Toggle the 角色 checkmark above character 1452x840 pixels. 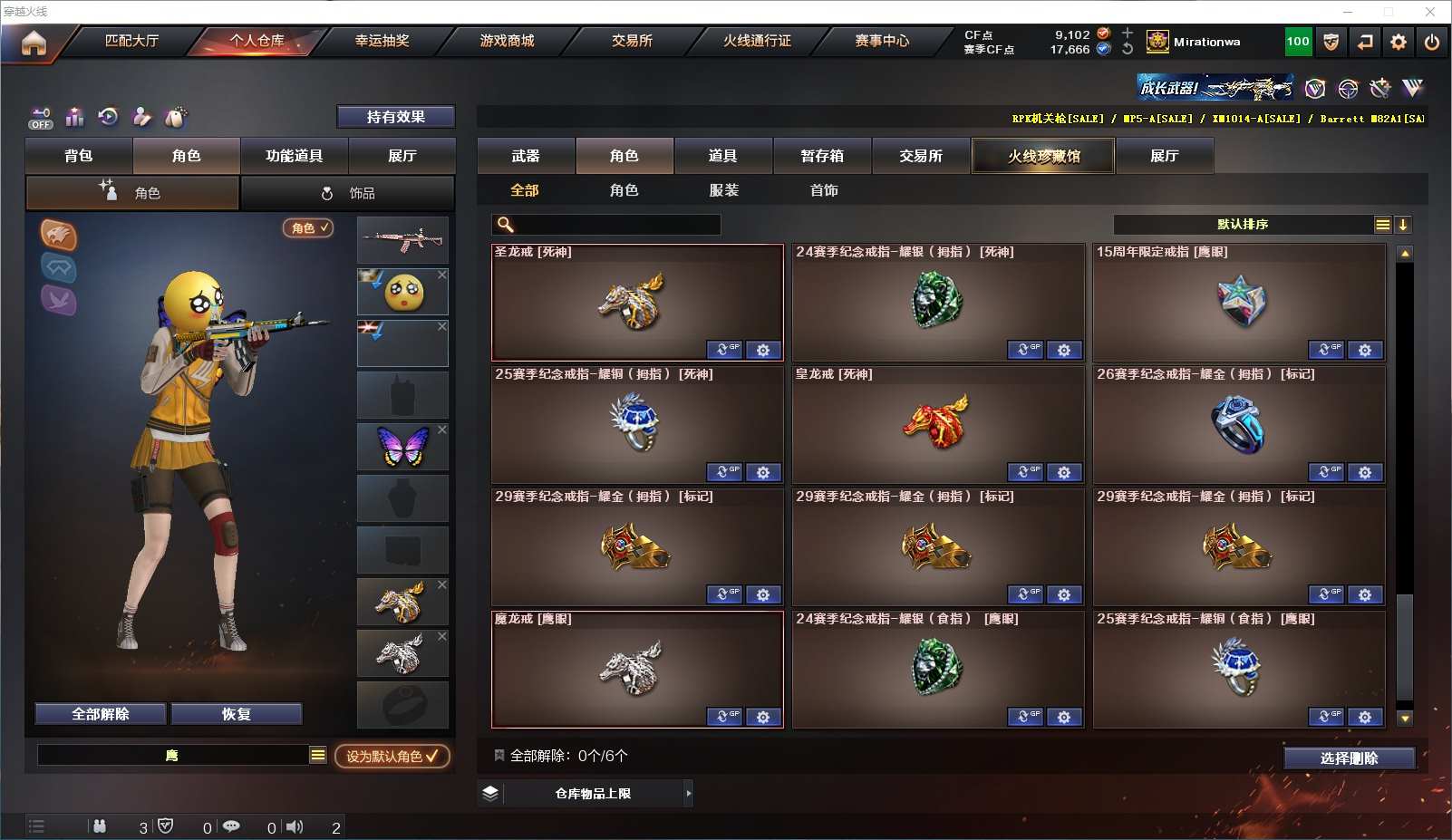point(309,228)
